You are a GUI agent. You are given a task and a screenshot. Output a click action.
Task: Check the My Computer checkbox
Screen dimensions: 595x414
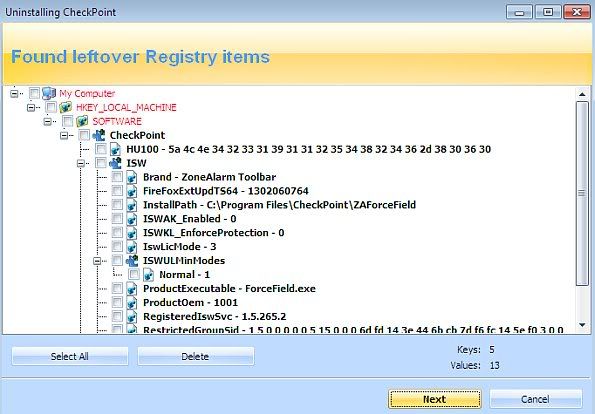coord(34,93)
